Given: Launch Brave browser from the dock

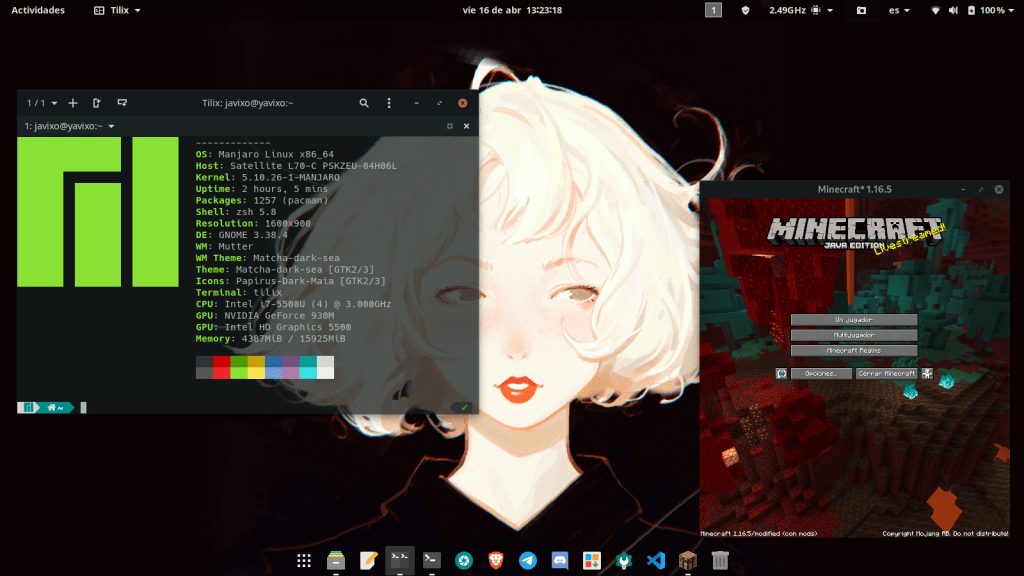Looking at the screenshot, I should pyautogui.click(x=496, y=561).
